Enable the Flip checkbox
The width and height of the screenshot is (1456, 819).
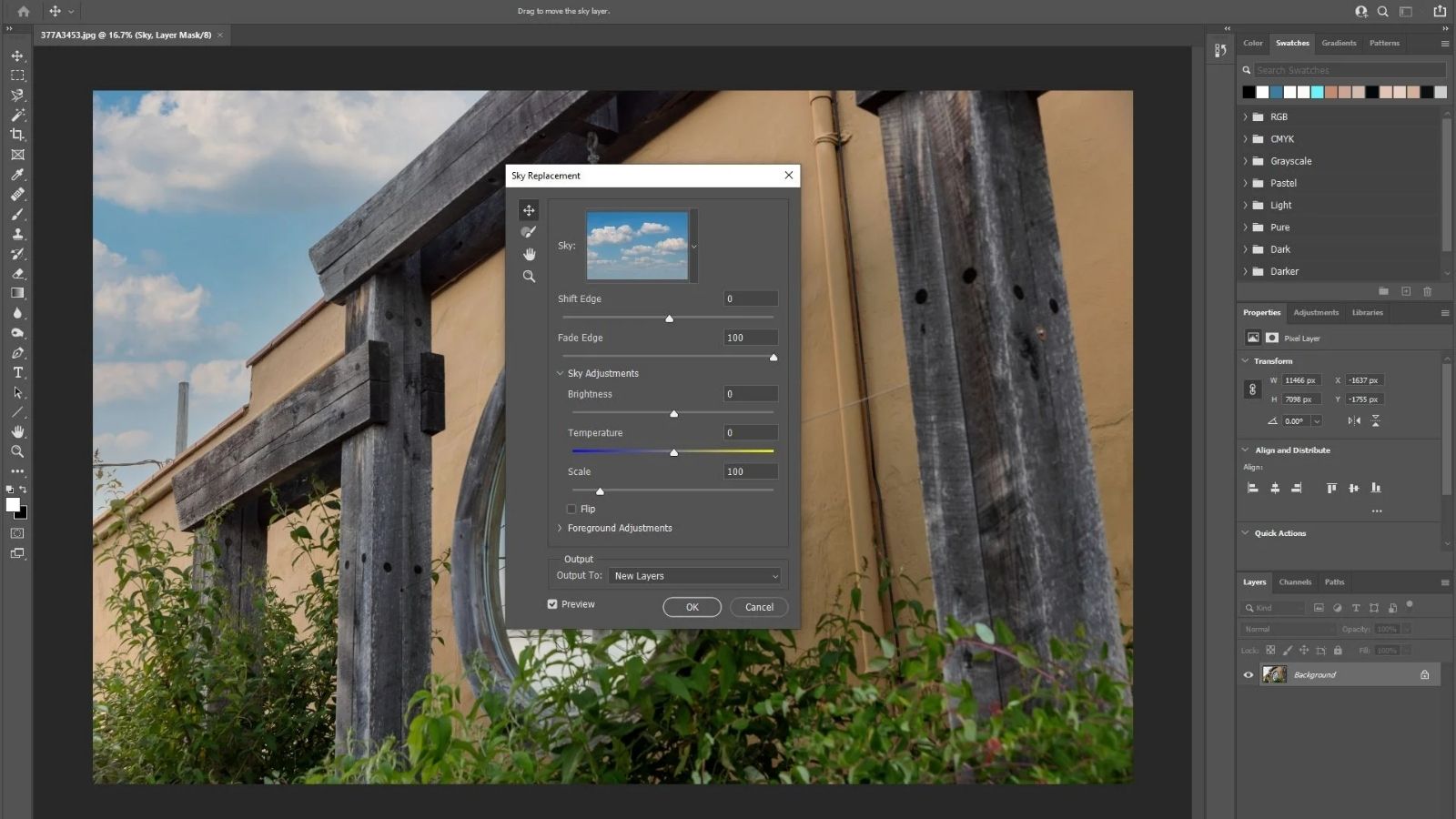(x=571, y=509)
